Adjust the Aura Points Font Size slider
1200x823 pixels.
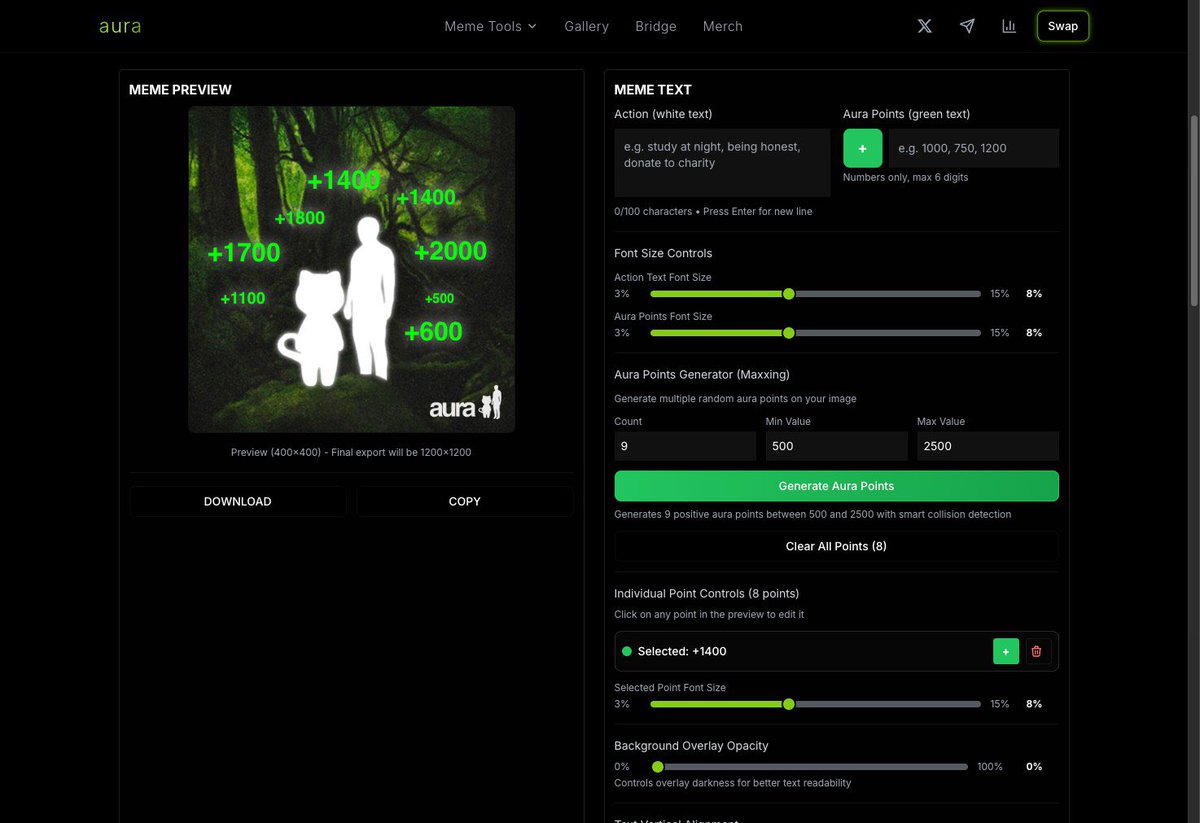[815, 333]
